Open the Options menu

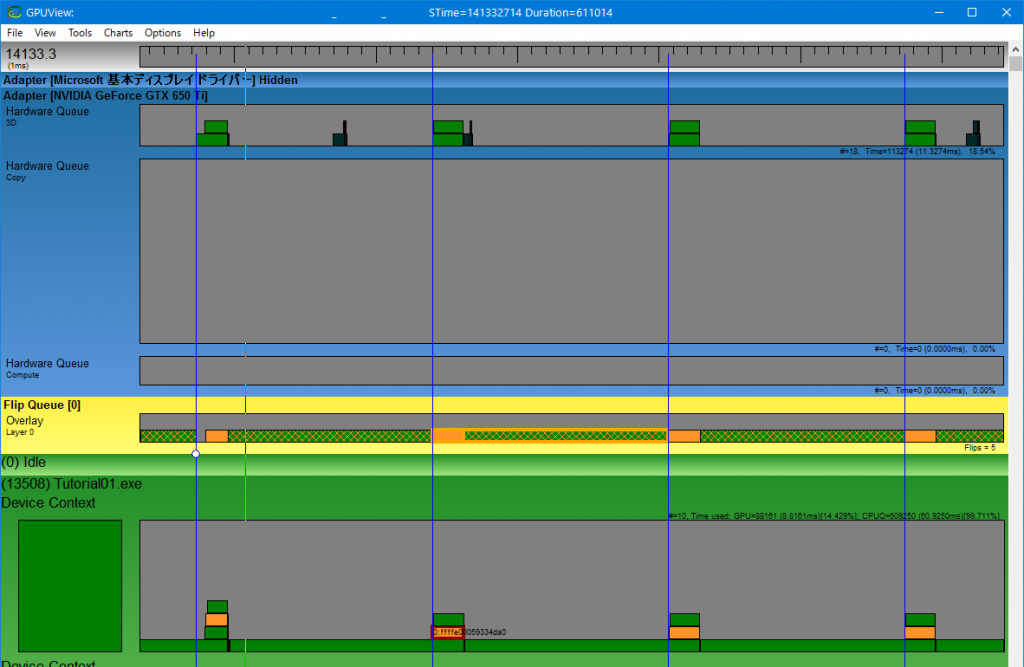click(x=163, y=33)
